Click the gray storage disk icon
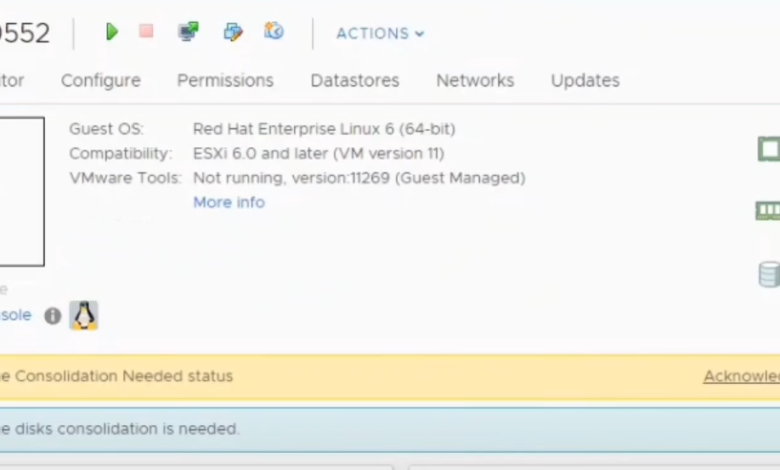 (769, 274)
